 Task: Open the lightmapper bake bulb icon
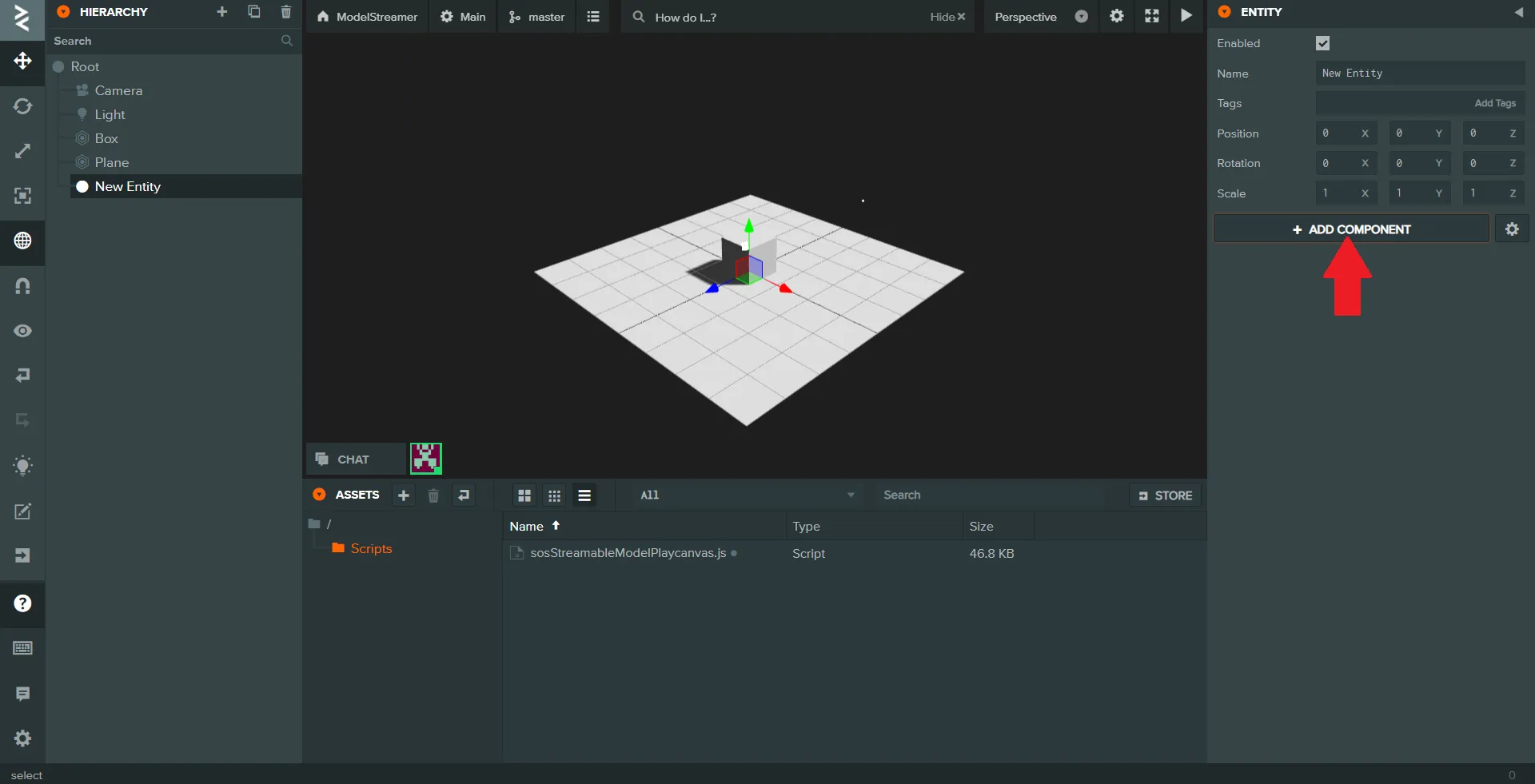pos(22,465)
